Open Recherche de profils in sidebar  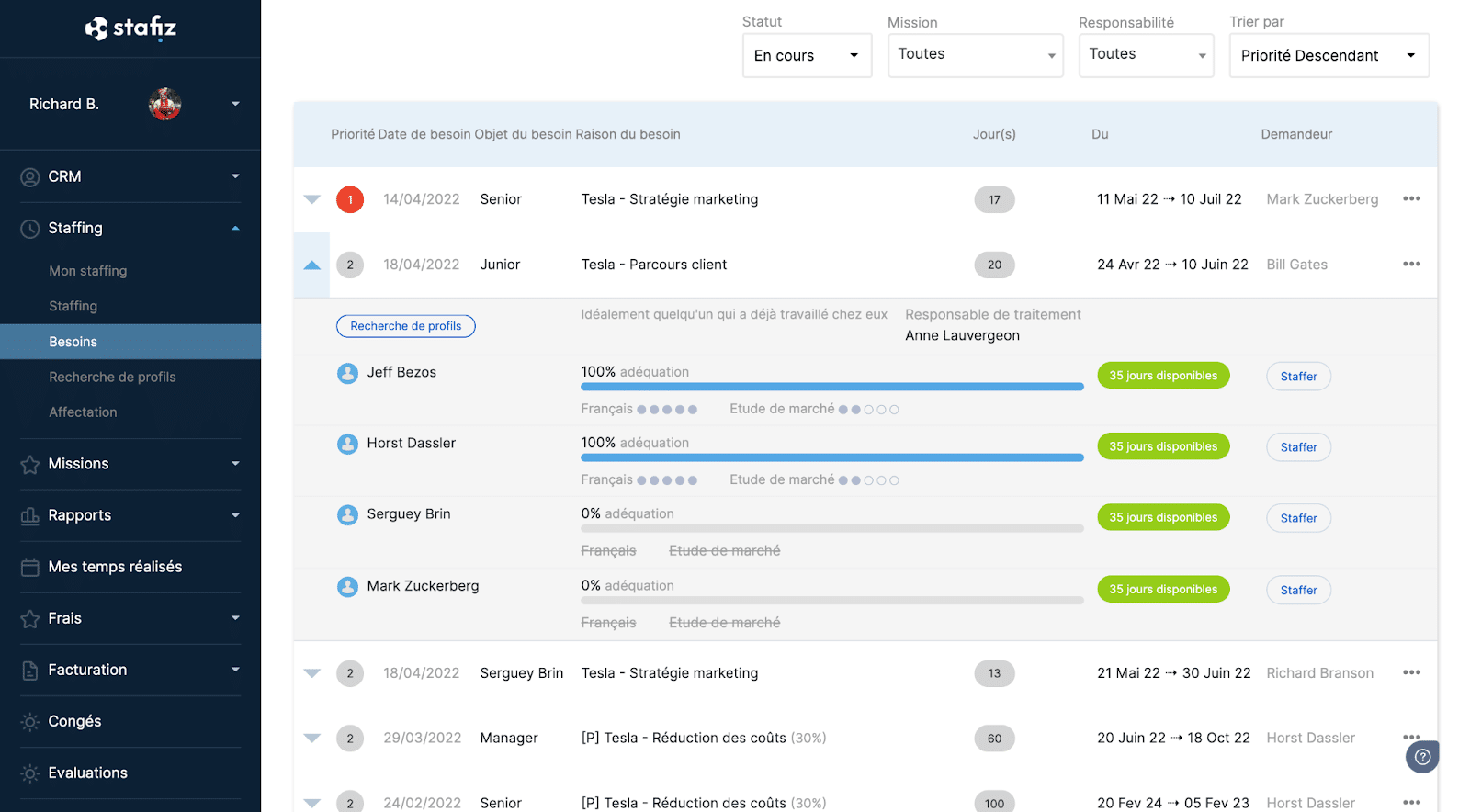(x=112, y=377)
